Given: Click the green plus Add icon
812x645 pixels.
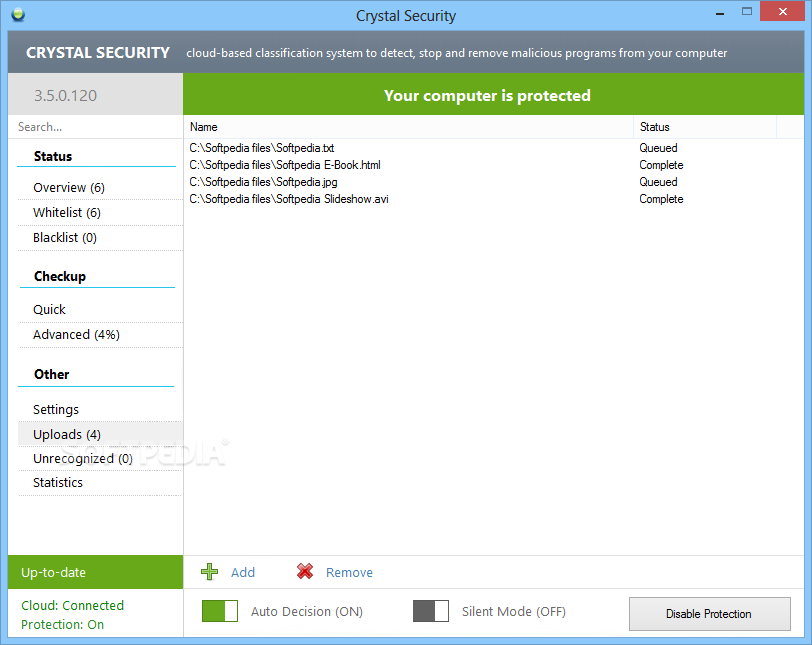Looking at the screenshot, I should 210,572.
